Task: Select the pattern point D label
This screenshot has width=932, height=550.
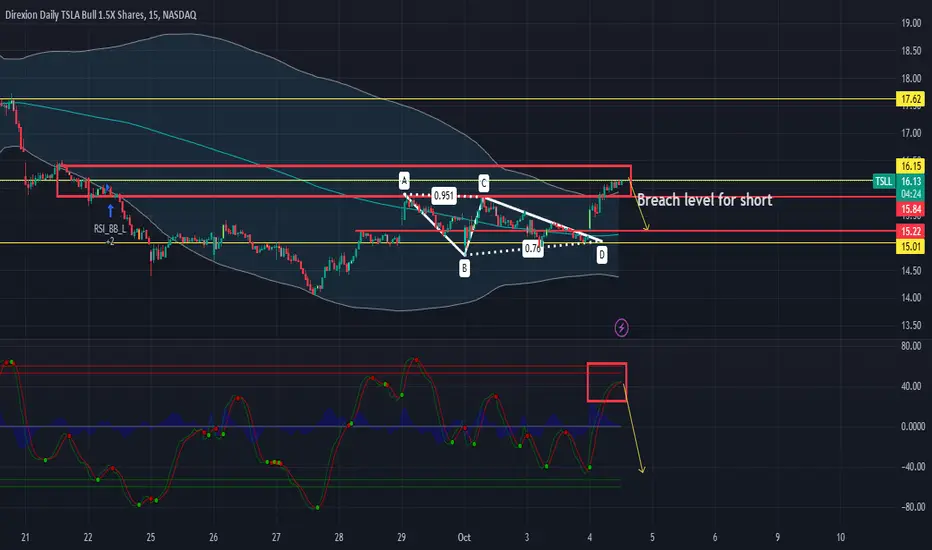Action: point(602,255)
